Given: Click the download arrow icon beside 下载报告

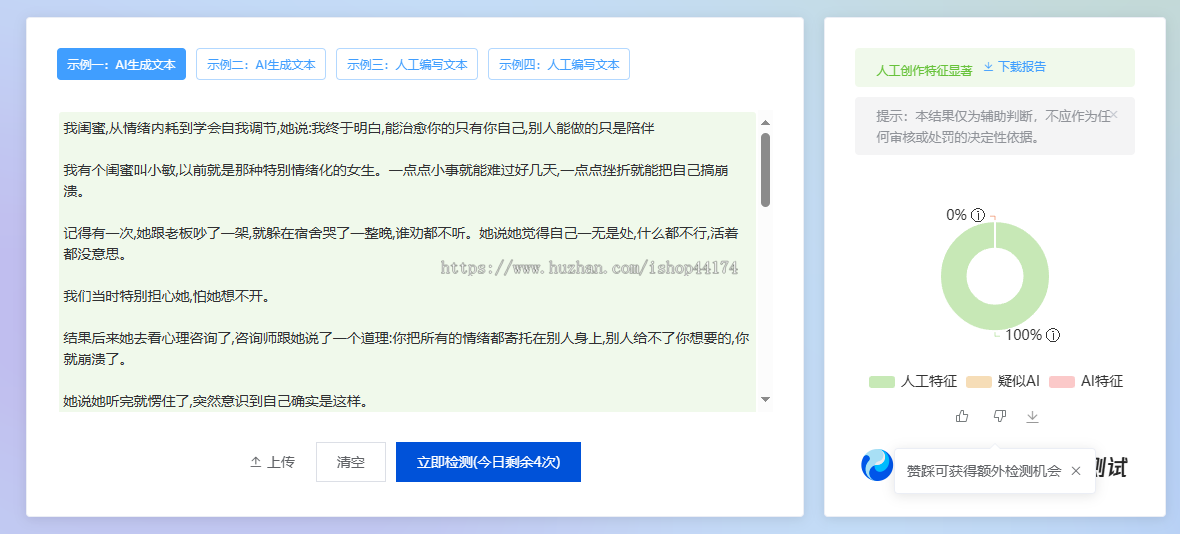Looking at the screenshot, I should 989,67.
